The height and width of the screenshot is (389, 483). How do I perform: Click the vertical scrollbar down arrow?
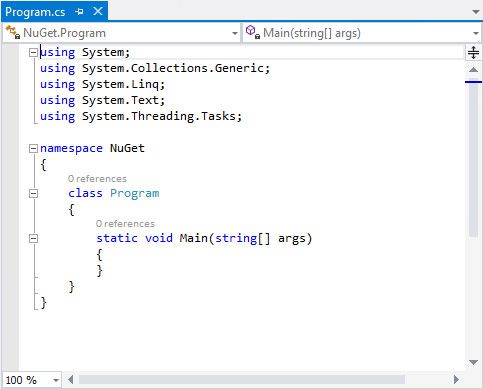pos(473,362)
